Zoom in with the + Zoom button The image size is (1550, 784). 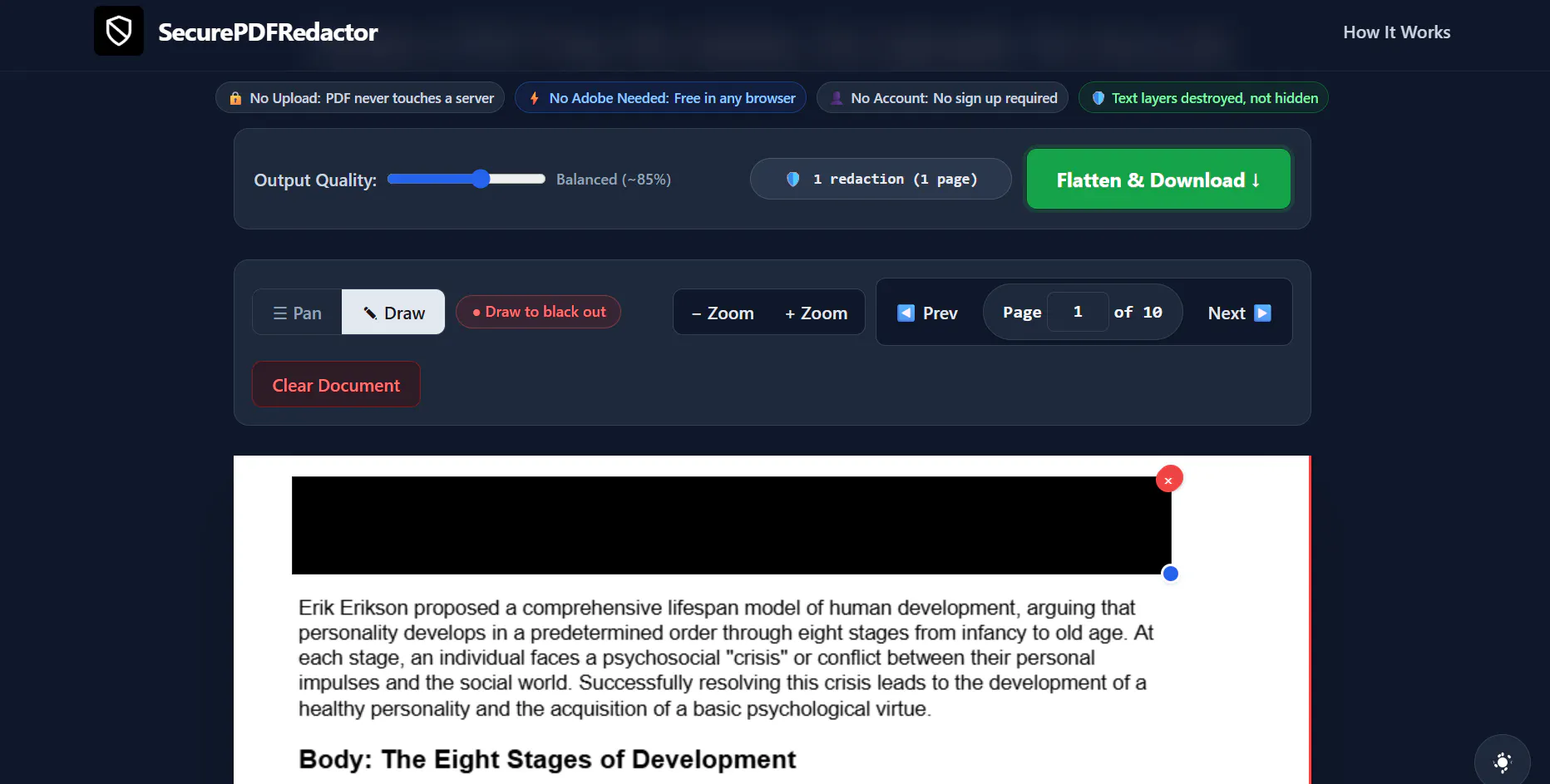coord(816,313)
